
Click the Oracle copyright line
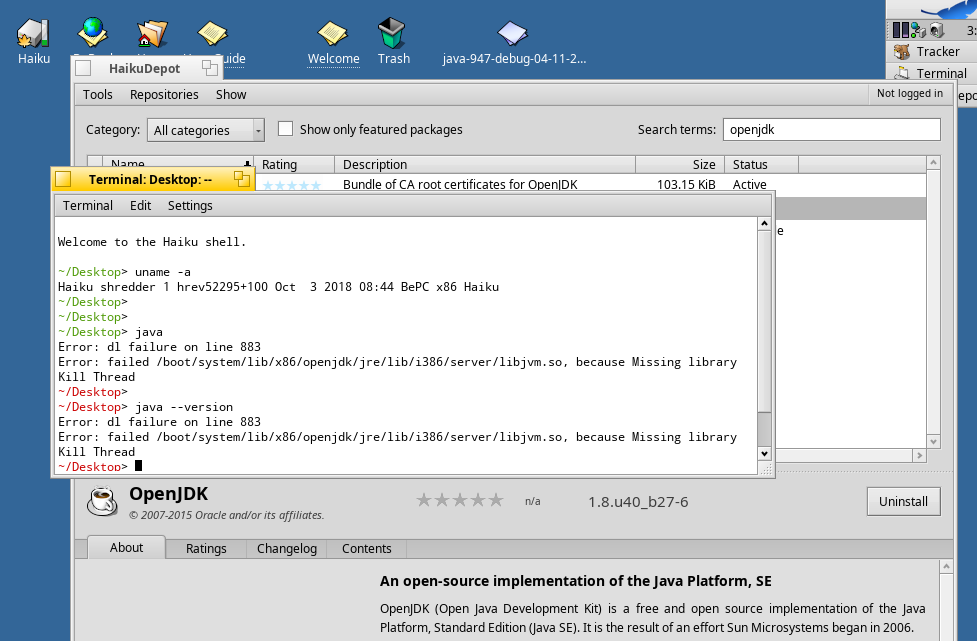(x=227, y=515)
